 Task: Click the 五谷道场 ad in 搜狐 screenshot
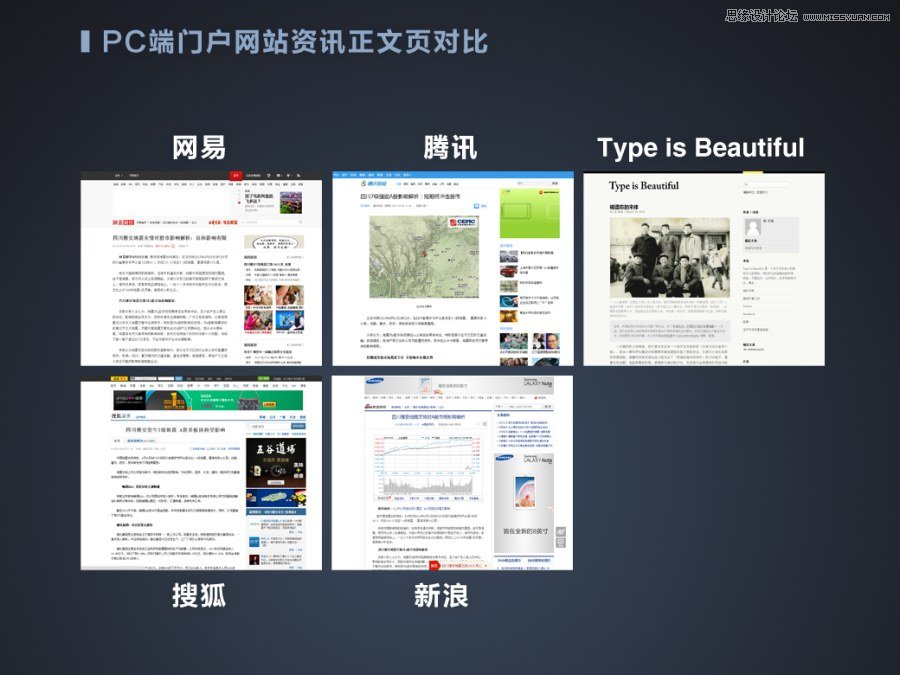click(276, 463)
